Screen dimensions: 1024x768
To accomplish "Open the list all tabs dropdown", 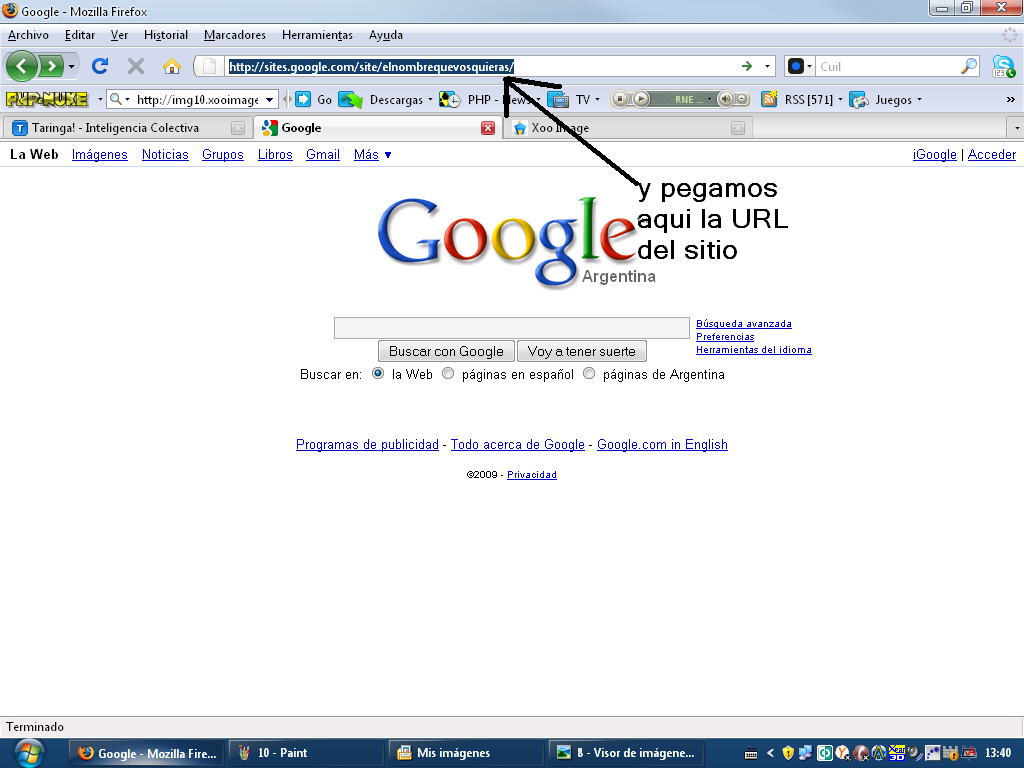I will click(x=1016, y=128).
